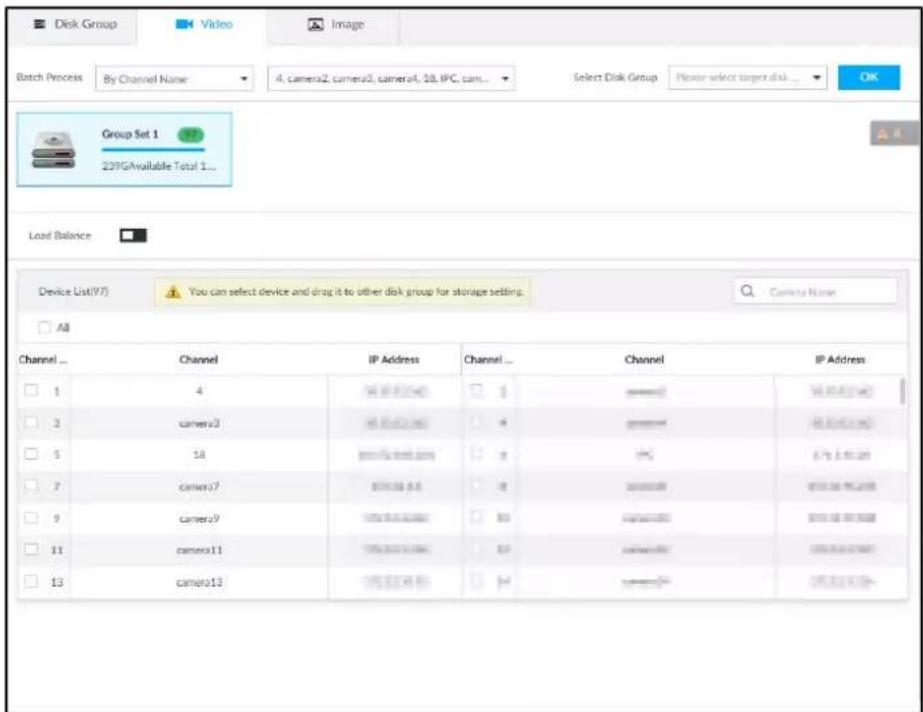This screenshot has width=923, height=712.
Task: Click the green 97 badge on Group Set 1
Action: [191, 135]
